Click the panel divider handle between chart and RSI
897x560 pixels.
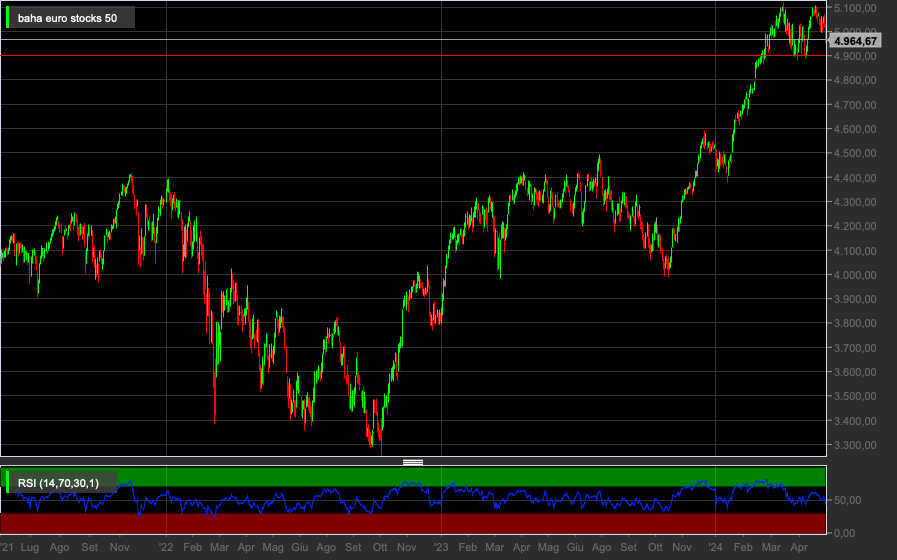coord(413,462)
